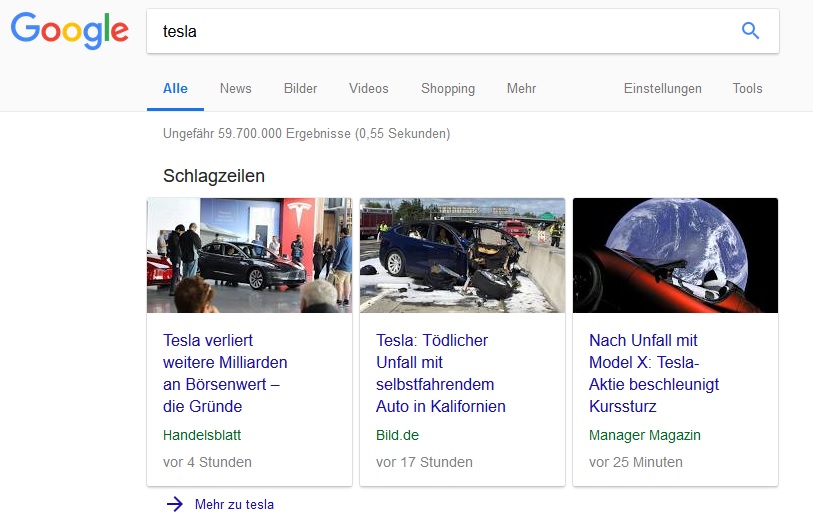Switch to the Bilder tab
813x526 pixels.
point(300,88)
